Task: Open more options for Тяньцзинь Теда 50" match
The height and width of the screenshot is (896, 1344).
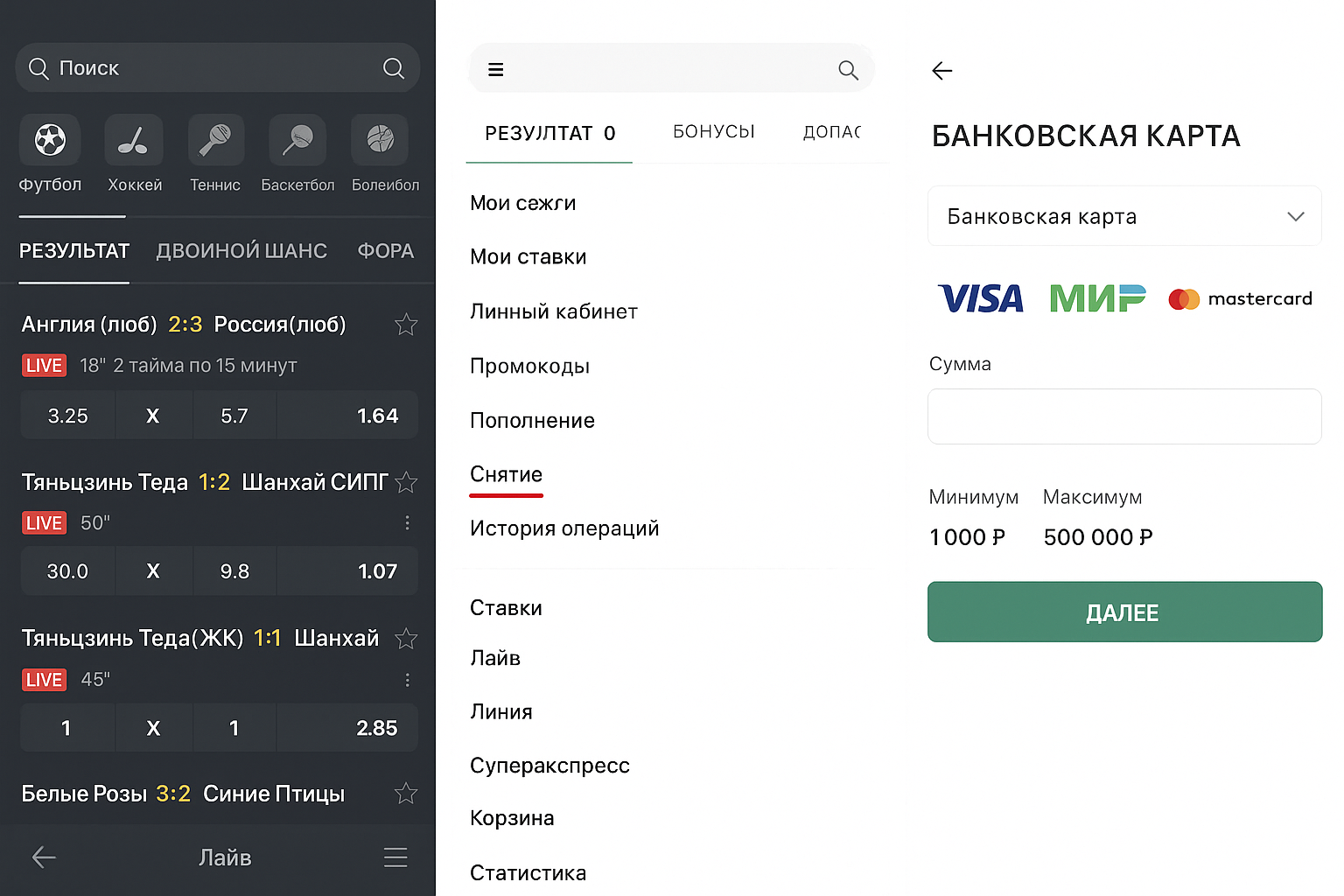Action: point(407,523)
